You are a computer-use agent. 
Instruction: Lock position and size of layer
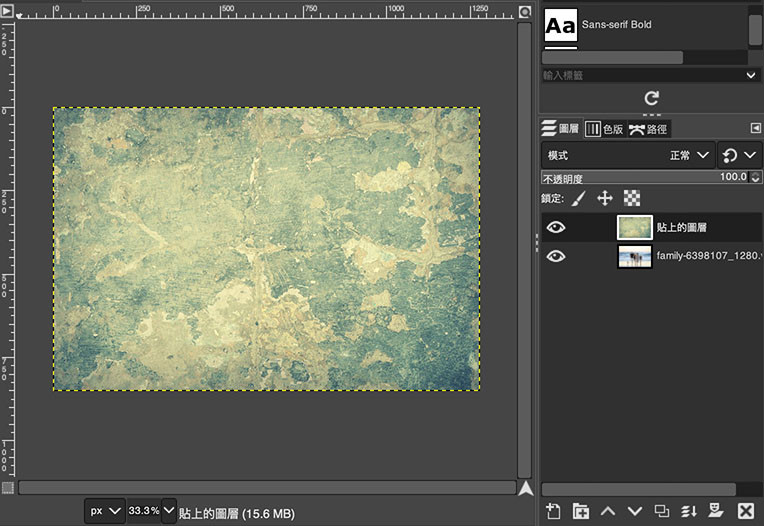pos(605,198)
